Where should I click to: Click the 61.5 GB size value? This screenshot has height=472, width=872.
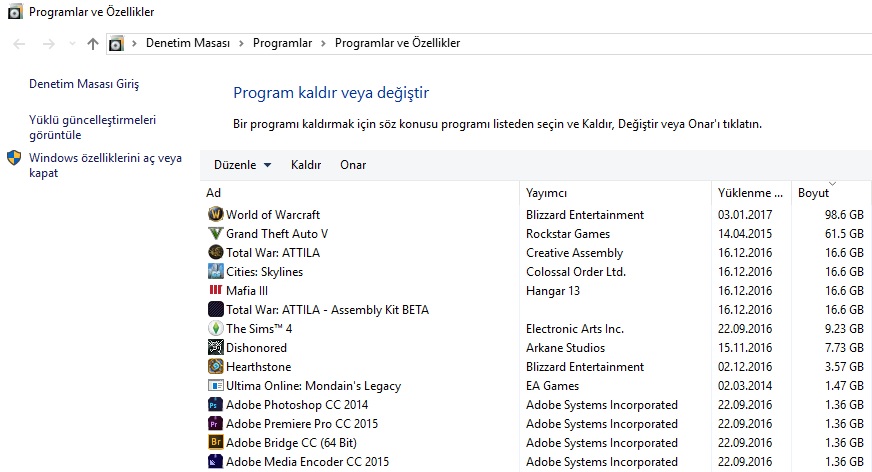(844, 233)
